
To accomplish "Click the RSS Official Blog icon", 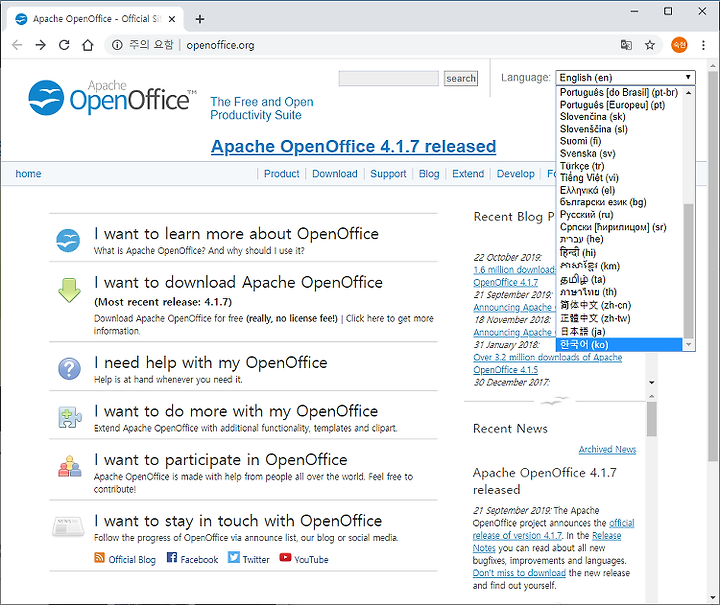I will [99, 557].
